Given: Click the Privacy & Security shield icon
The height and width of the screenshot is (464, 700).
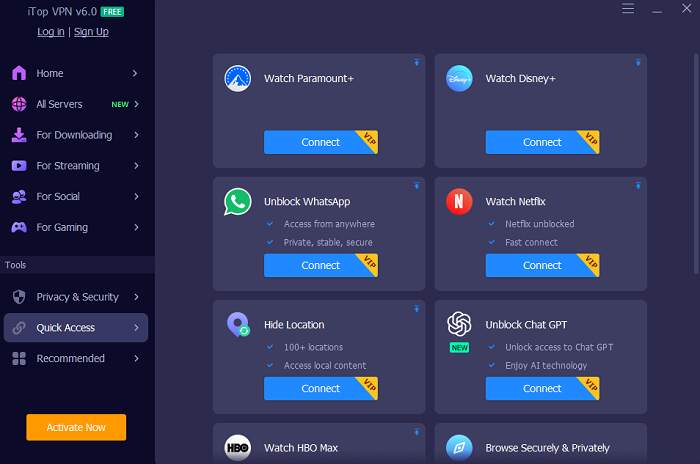Looking at the screenshot, I should [19, 297].
